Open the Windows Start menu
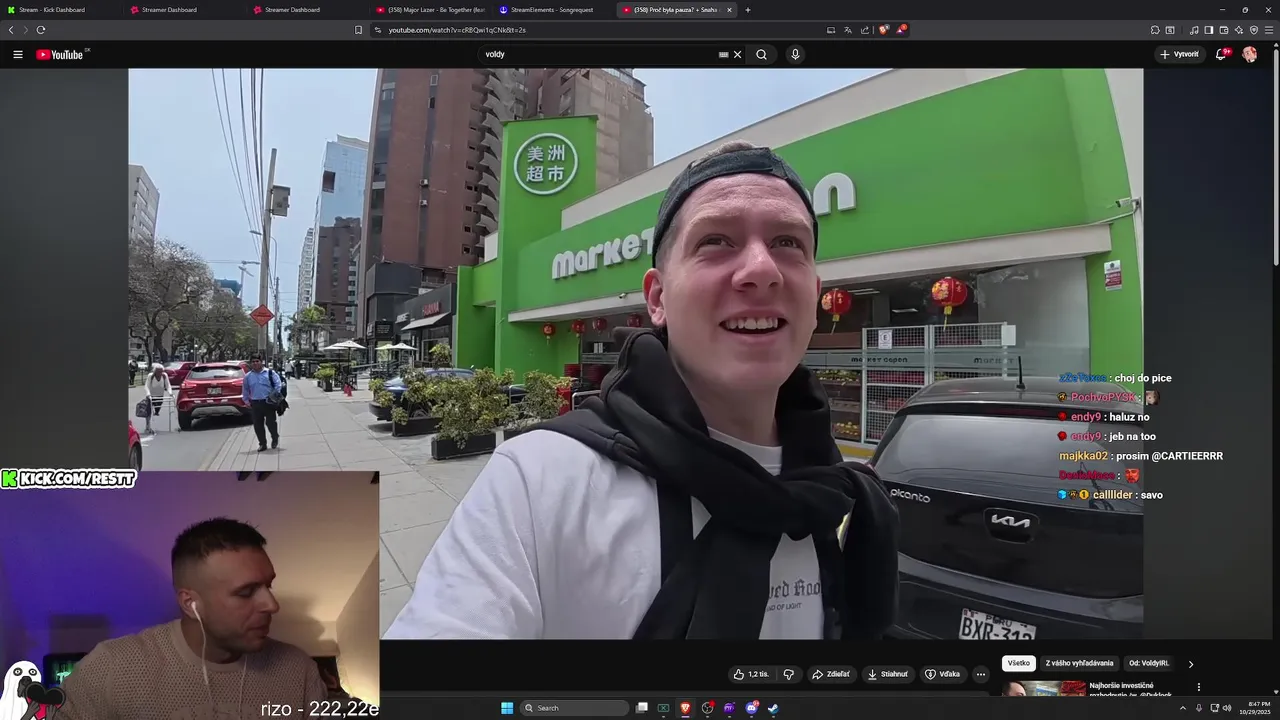1280x720 pixels. (507, 708)
